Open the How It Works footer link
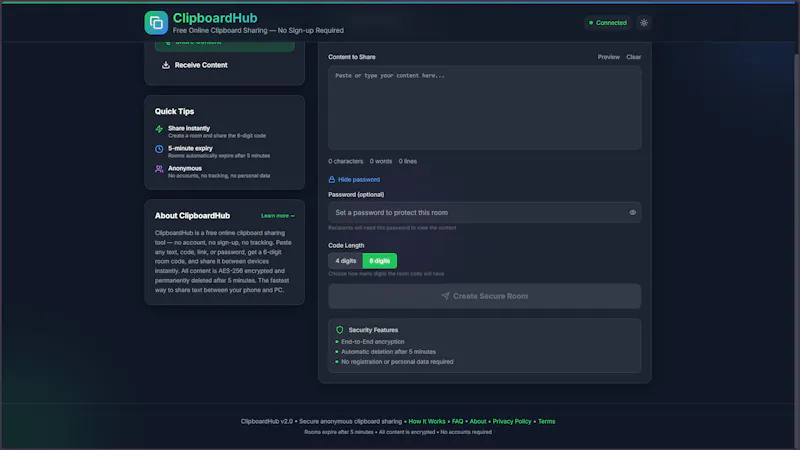 click(427, 421)
